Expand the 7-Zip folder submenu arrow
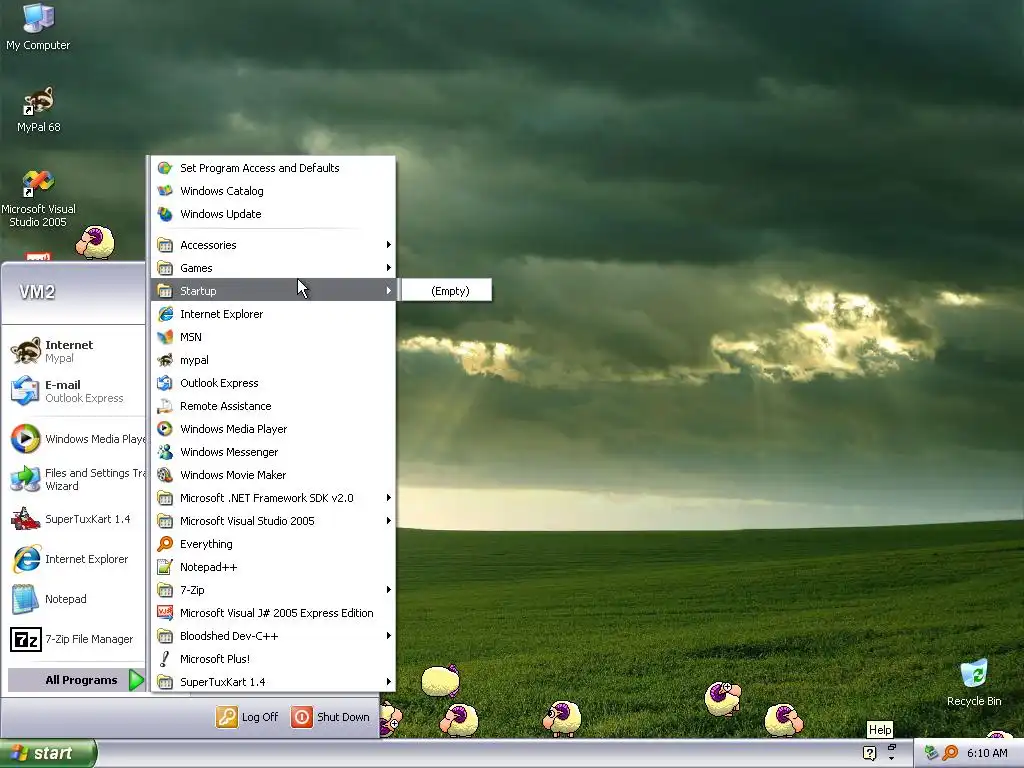1024x768 pixels. pos(389,590)
